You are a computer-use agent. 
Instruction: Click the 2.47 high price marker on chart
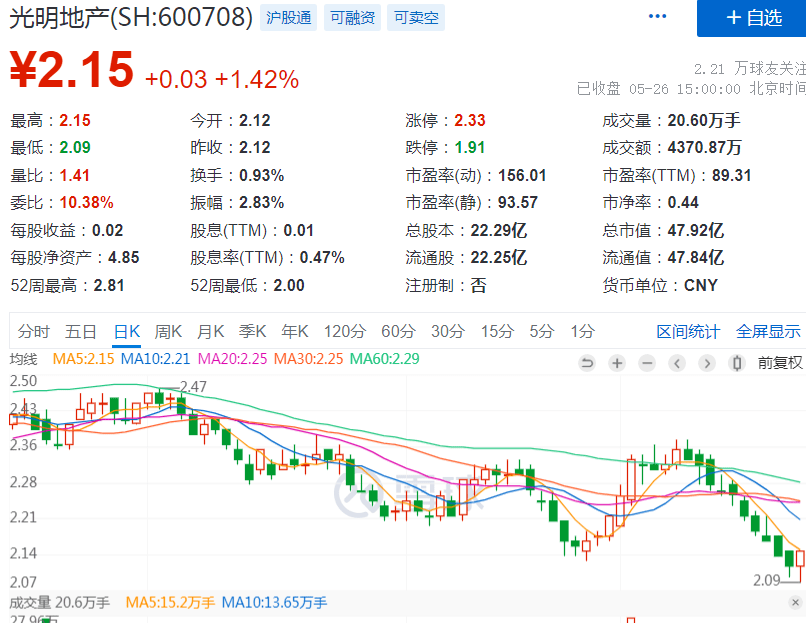(193, 387)
